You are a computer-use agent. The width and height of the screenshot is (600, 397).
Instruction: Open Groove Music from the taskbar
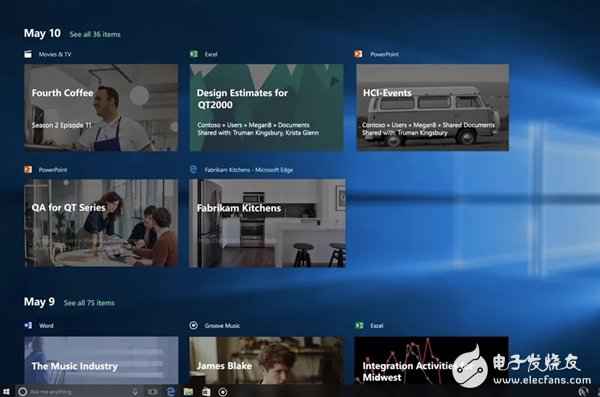pyautogui.click(x=223, y=392)
